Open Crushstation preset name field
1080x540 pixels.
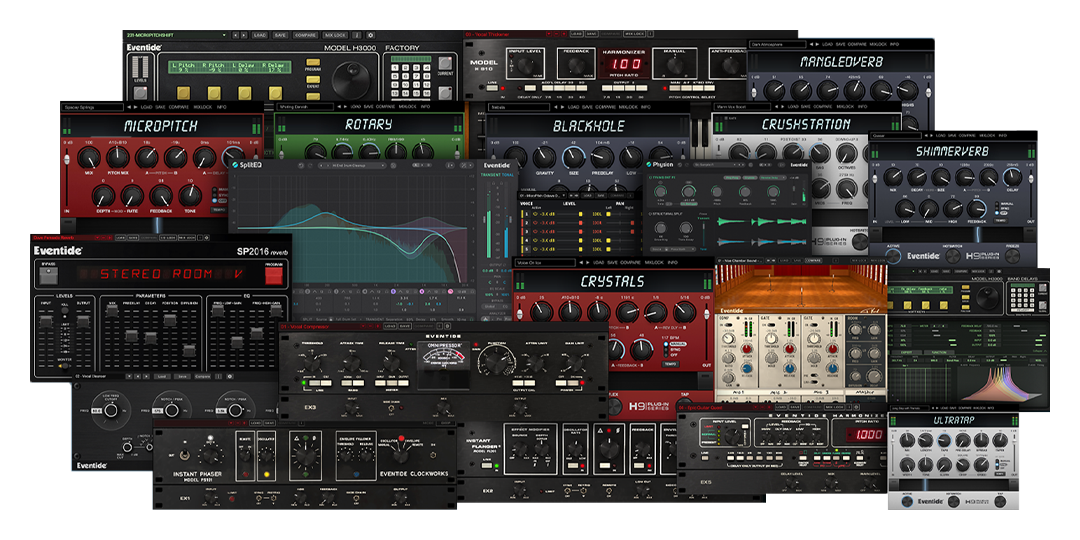[x=742, y=107]
